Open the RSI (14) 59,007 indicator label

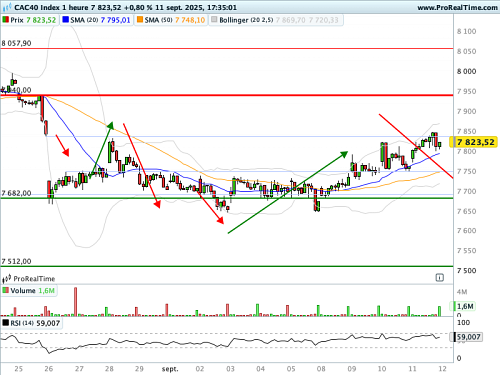pyautogui.click(x=32, y=323)
